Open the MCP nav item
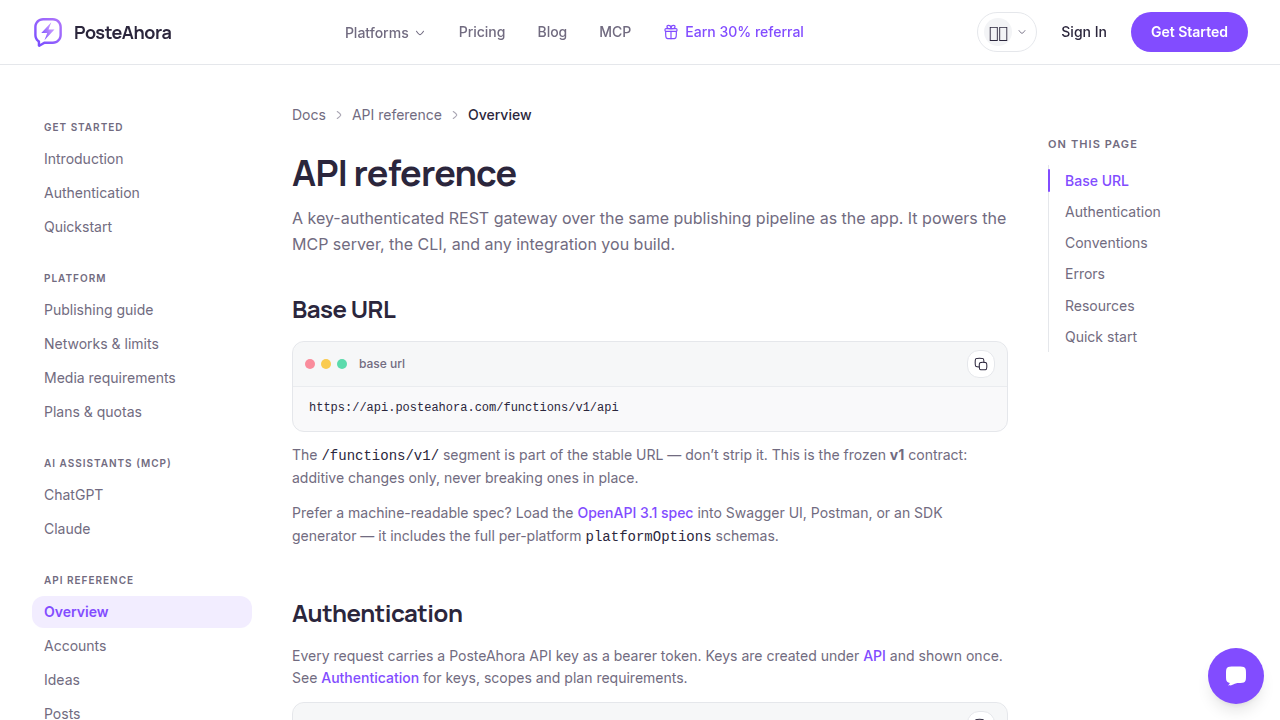The width and height of the screenshot is (1280, 720). click(x=615, y=32)
